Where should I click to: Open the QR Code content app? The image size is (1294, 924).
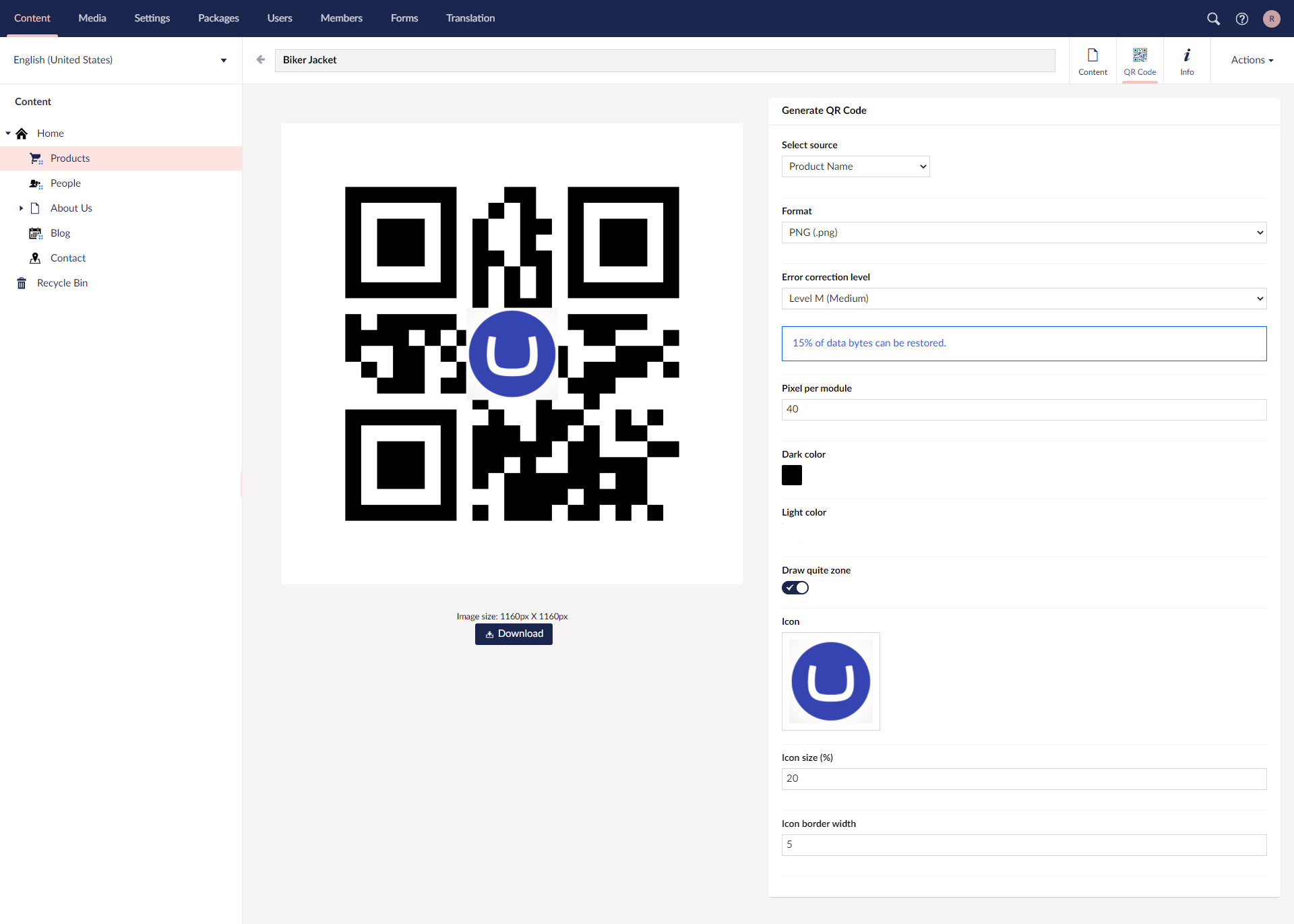click(1140, 61)
